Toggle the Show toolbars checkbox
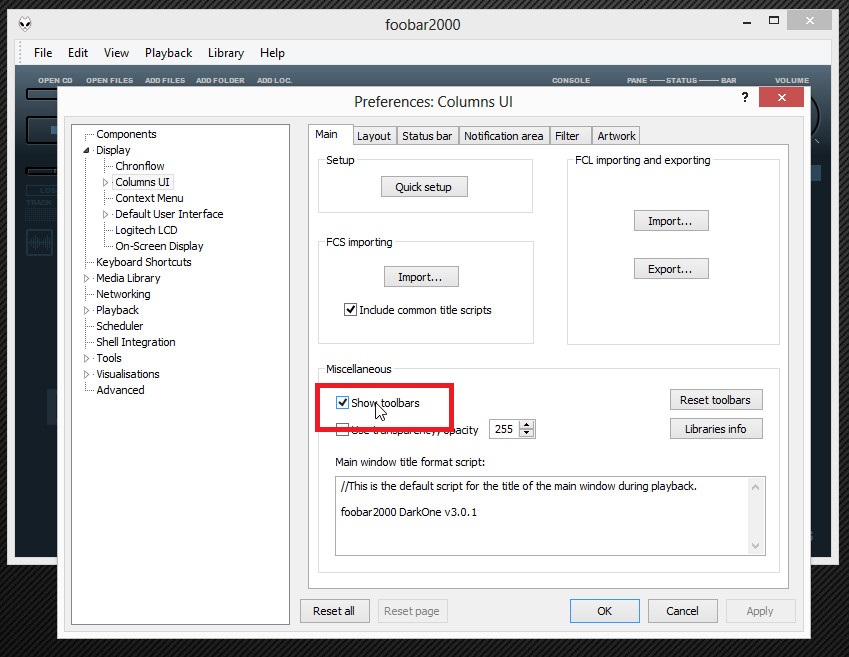The height and width of the screenshot is (657, 849). click(342, 402)
